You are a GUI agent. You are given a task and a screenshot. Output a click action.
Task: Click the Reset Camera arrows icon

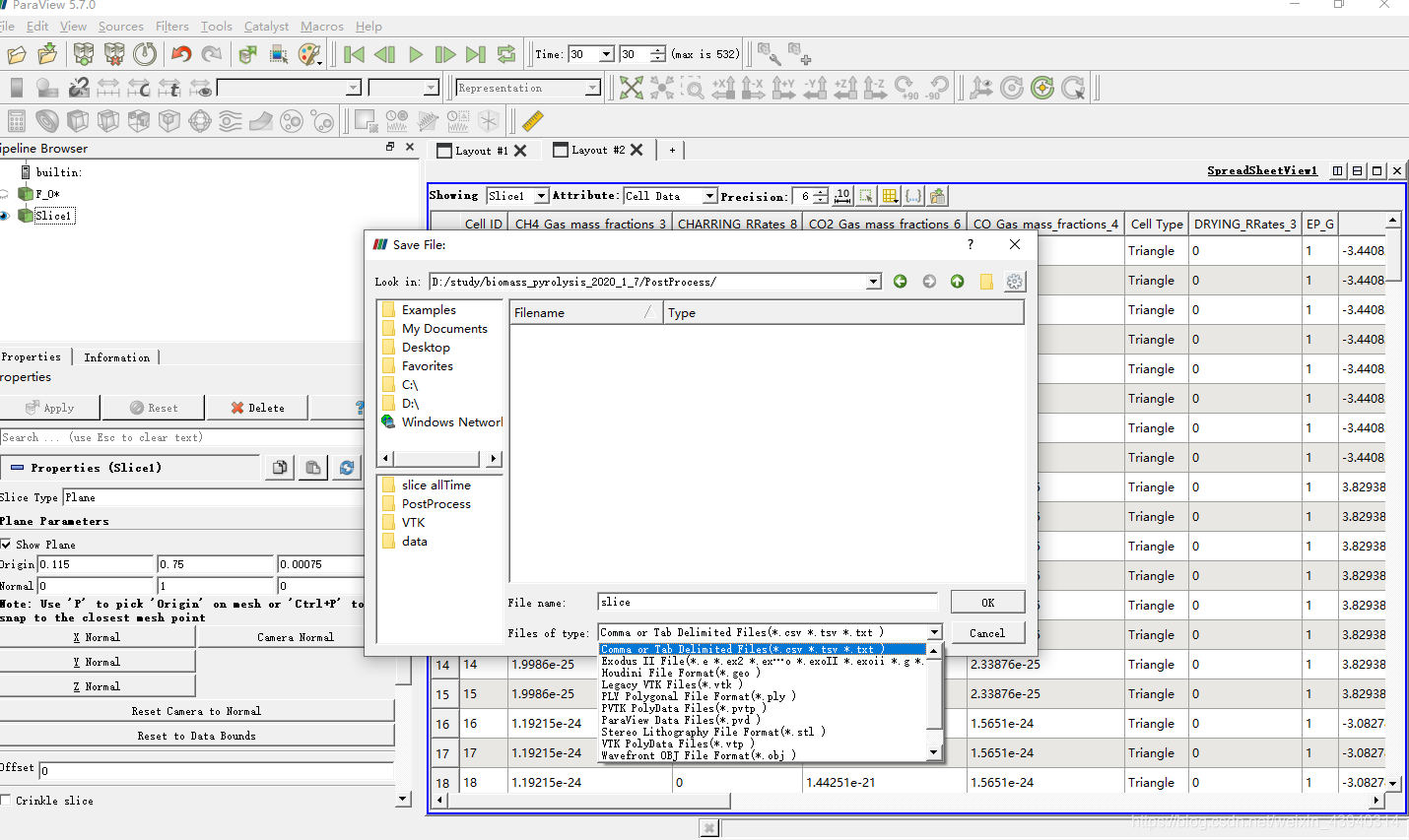[x=632, y=89]
